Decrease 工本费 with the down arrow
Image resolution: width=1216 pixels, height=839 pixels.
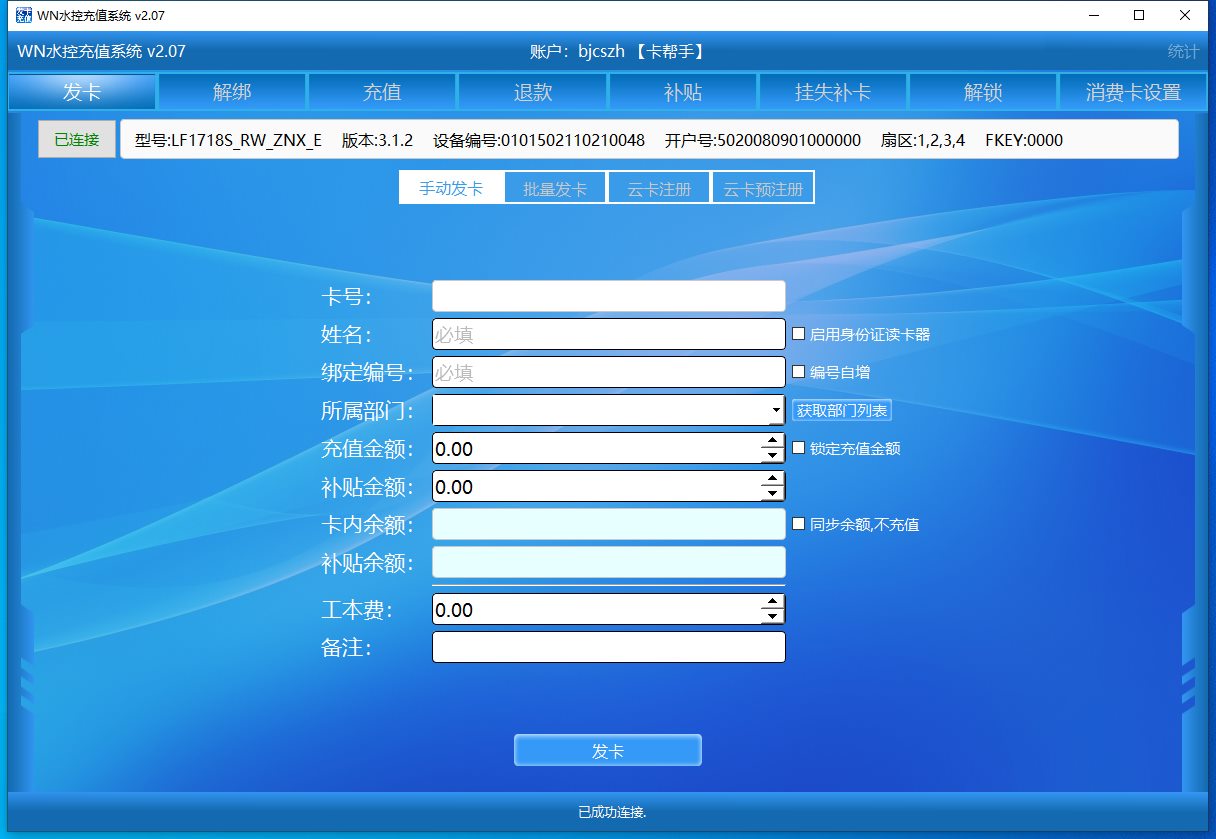click(771, 617)
